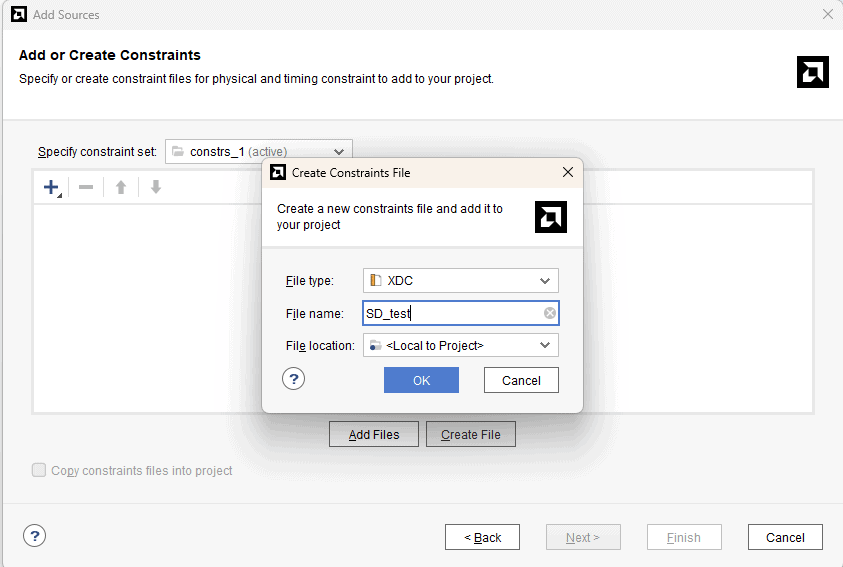Screen dimensions: 843x567
Task: Click the plus icon to add constraints
Action: (51, 187)
